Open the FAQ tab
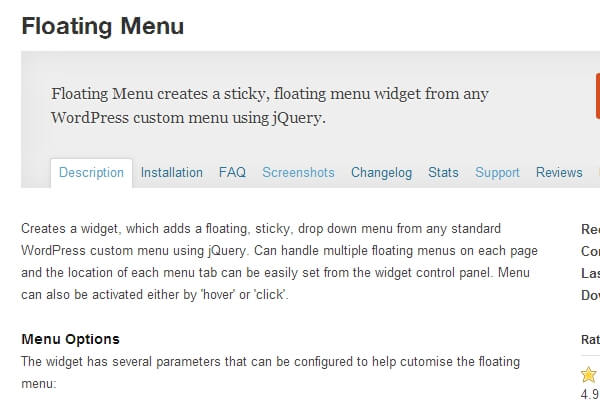The width and height of the screenshot is (600, 400). (x=232, y=173)
